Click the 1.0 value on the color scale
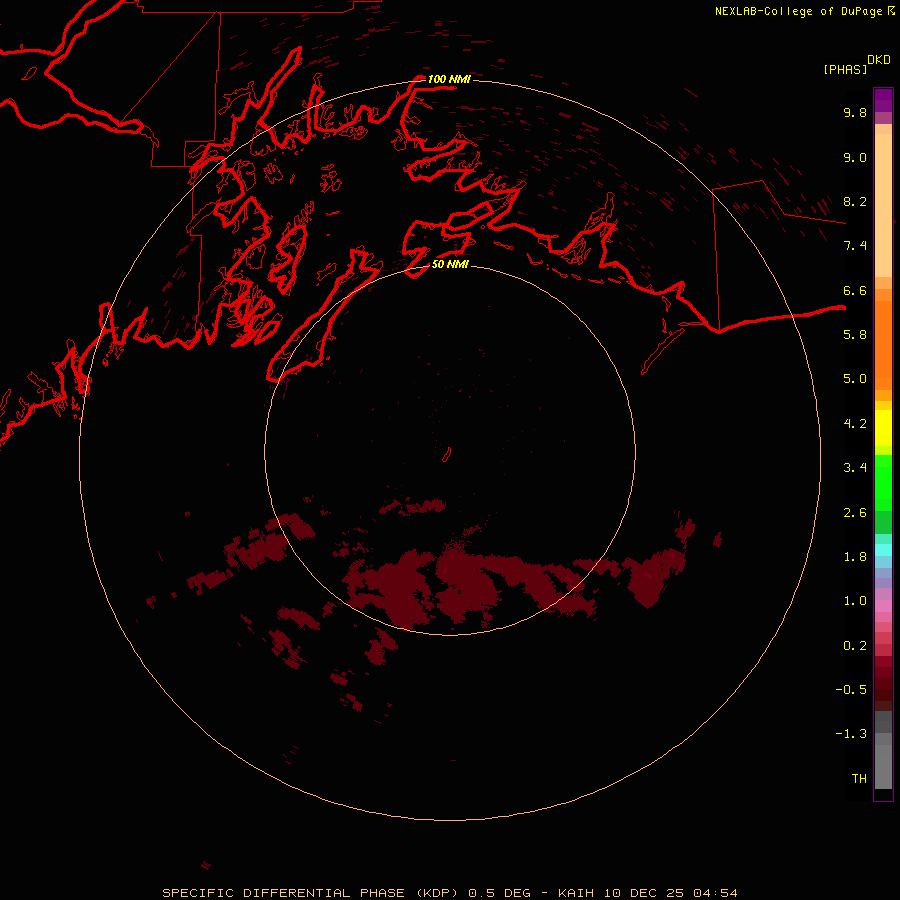 [x=855, y=601]
